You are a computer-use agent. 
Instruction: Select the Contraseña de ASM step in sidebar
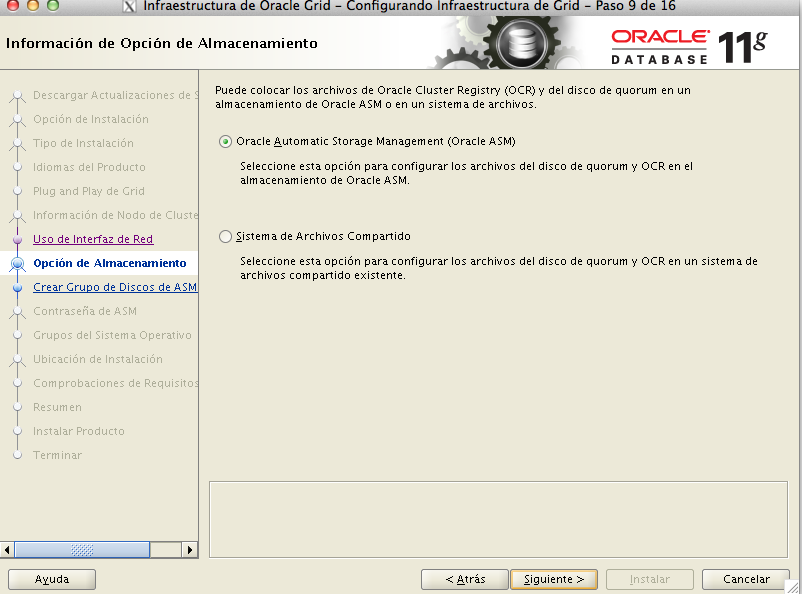pos(85,311)
